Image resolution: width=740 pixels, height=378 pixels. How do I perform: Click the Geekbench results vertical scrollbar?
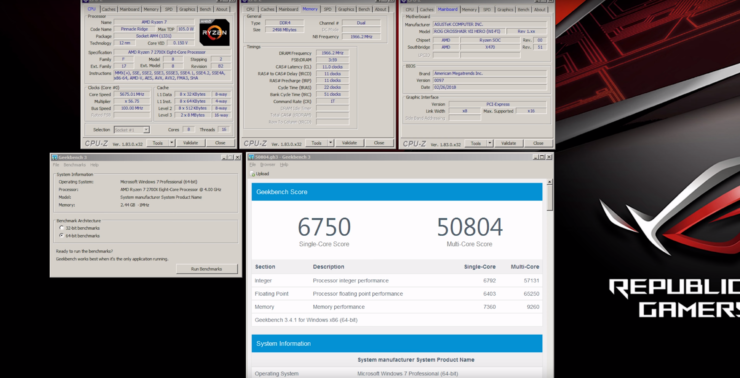point(550,278)
